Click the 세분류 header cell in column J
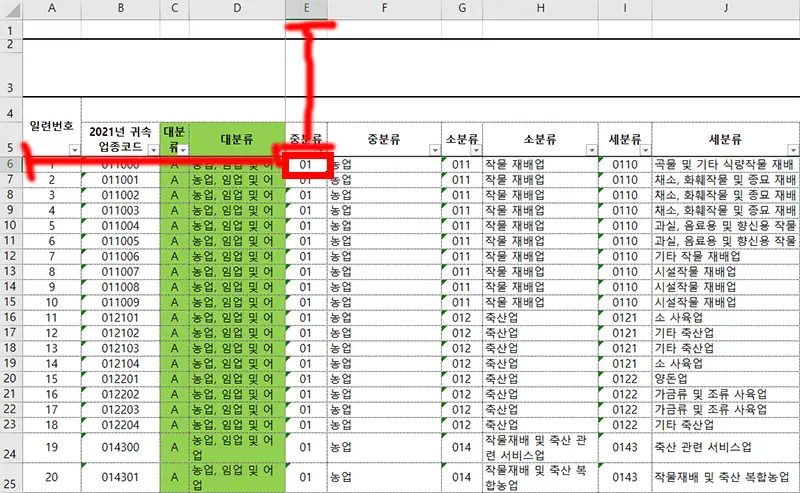The height and width of the screenshot is (493, 800). (726, 139)
